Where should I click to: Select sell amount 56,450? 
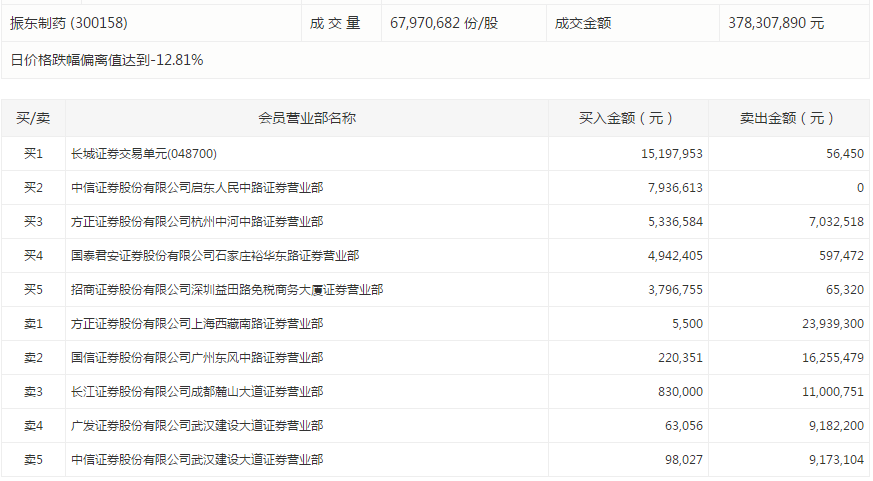click(x=845, y=154)
